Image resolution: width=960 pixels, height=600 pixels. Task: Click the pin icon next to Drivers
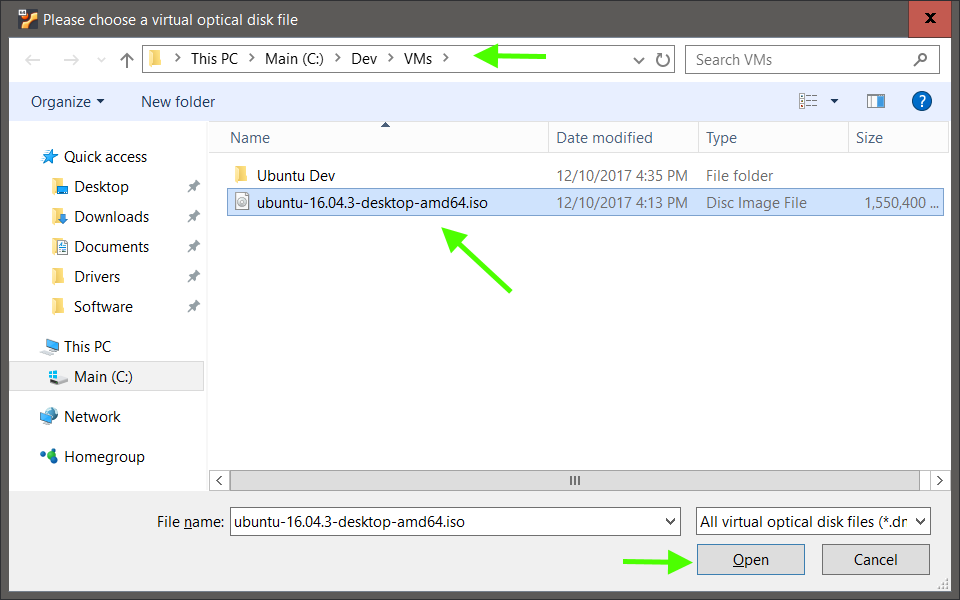pyautogui.click(x=193, y=276)
